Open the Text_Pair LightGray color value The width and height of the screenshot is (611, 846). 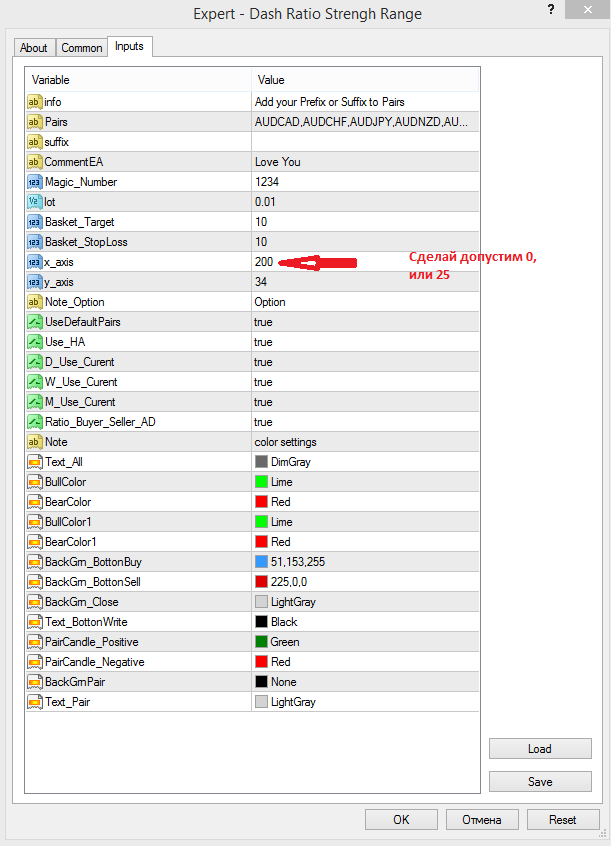(x=365, y=701)
